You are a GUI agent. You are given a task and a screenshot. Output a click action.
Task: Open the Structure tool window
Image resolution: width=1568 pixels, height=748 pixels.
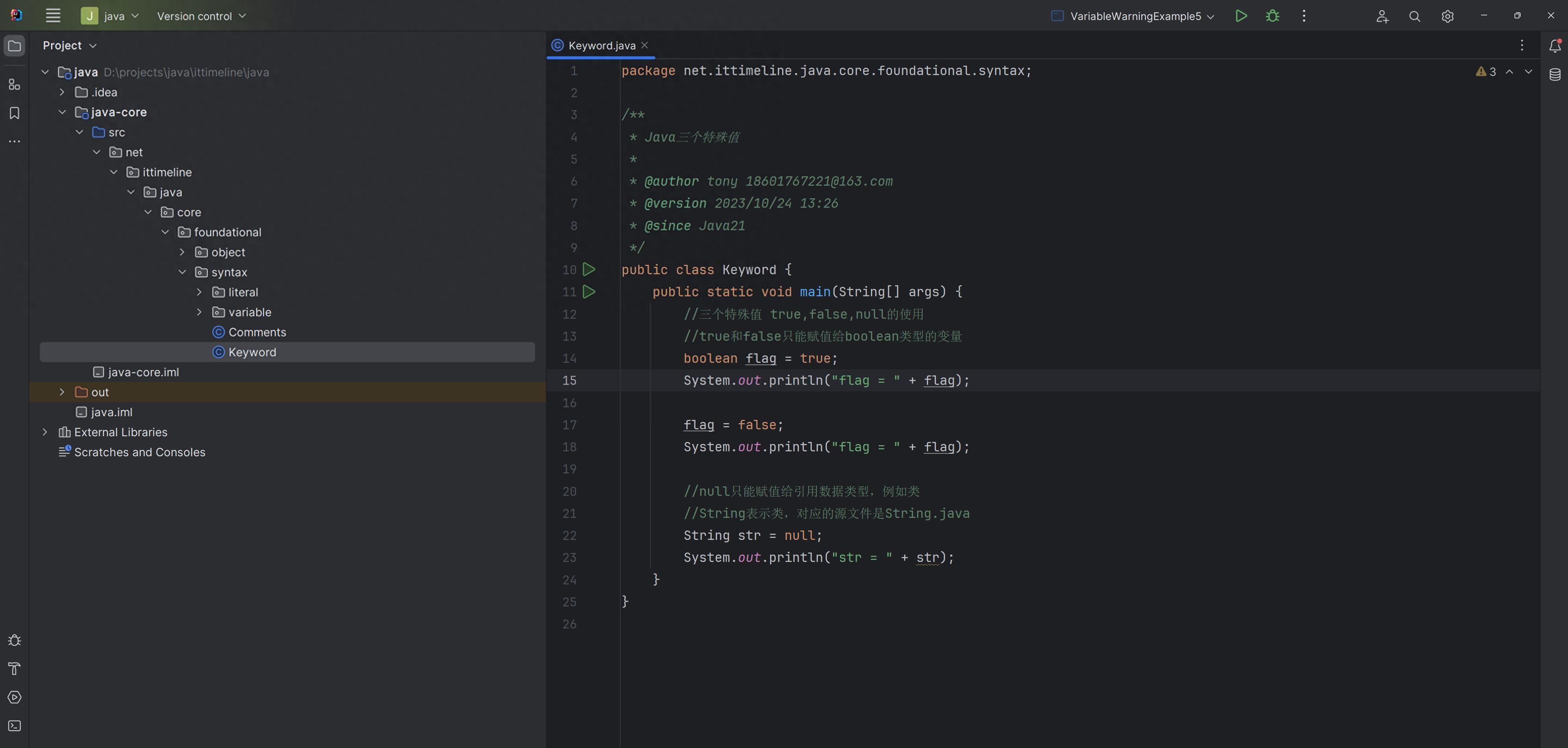click(15, 84)
